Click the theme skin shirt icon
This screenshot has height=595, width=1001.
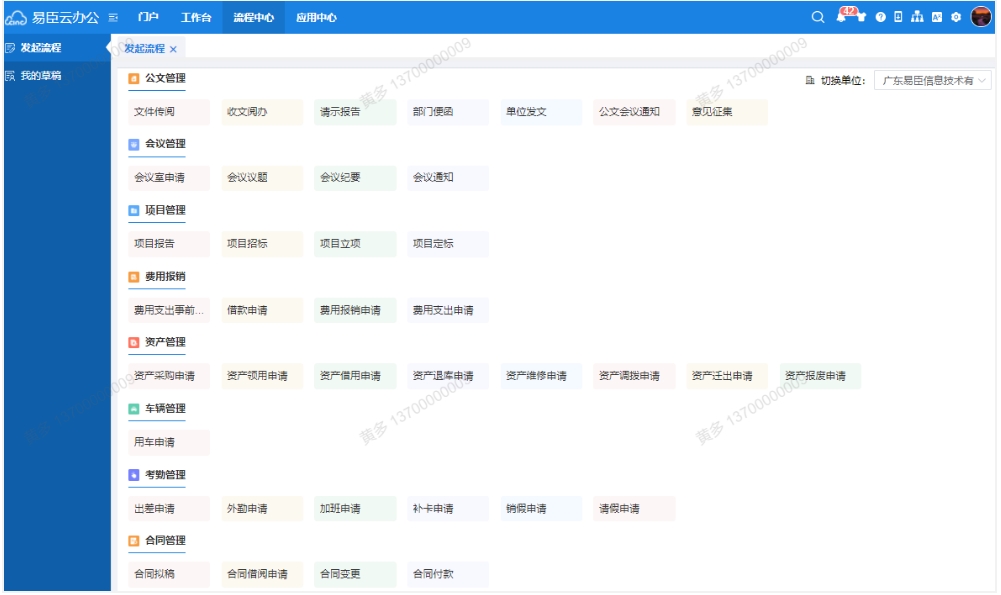pos(861,17)
